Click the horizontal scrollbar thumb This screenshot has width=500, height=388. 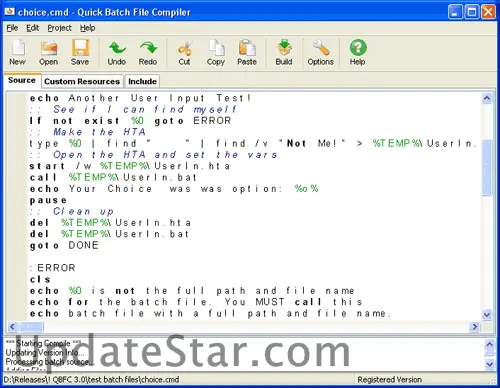31,327
